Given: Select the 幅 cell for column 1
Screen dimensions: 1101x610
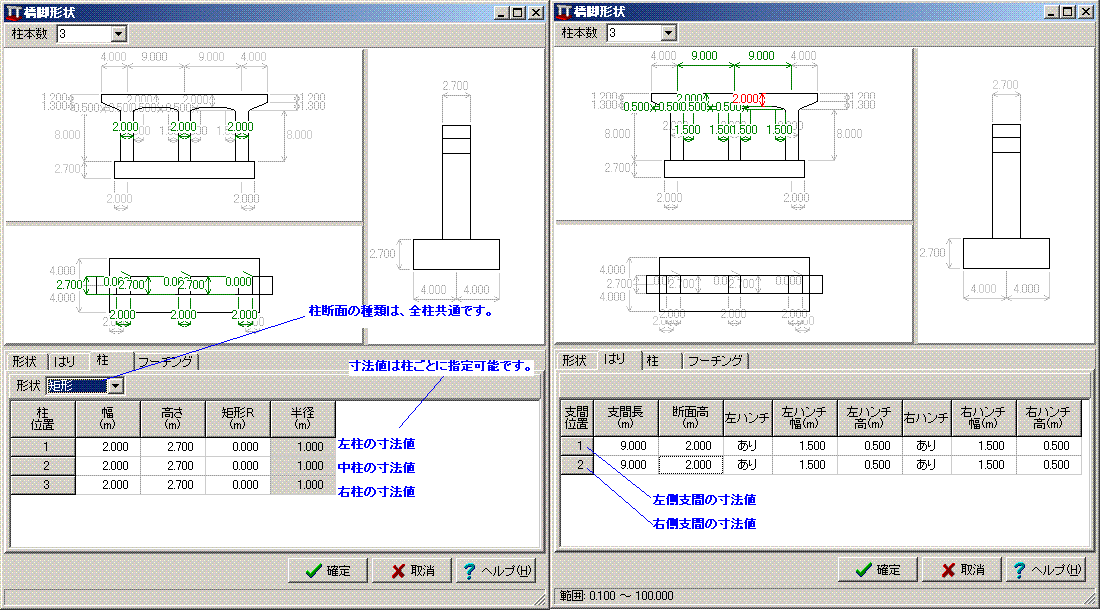Looking at the screenshot, I should click(x=108, y=446).
